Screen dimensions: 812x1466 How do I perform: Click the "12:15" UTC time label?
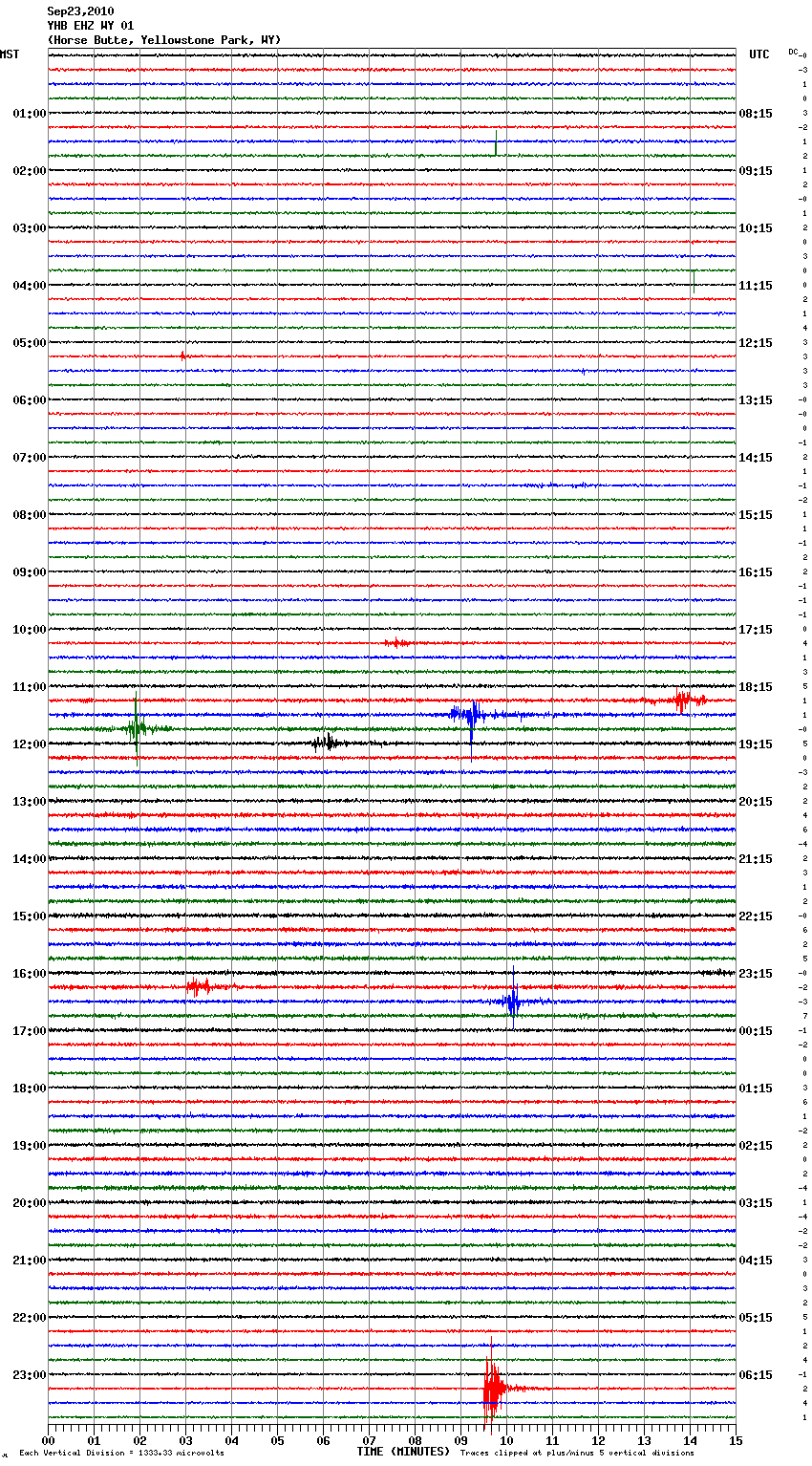[756, 343]
